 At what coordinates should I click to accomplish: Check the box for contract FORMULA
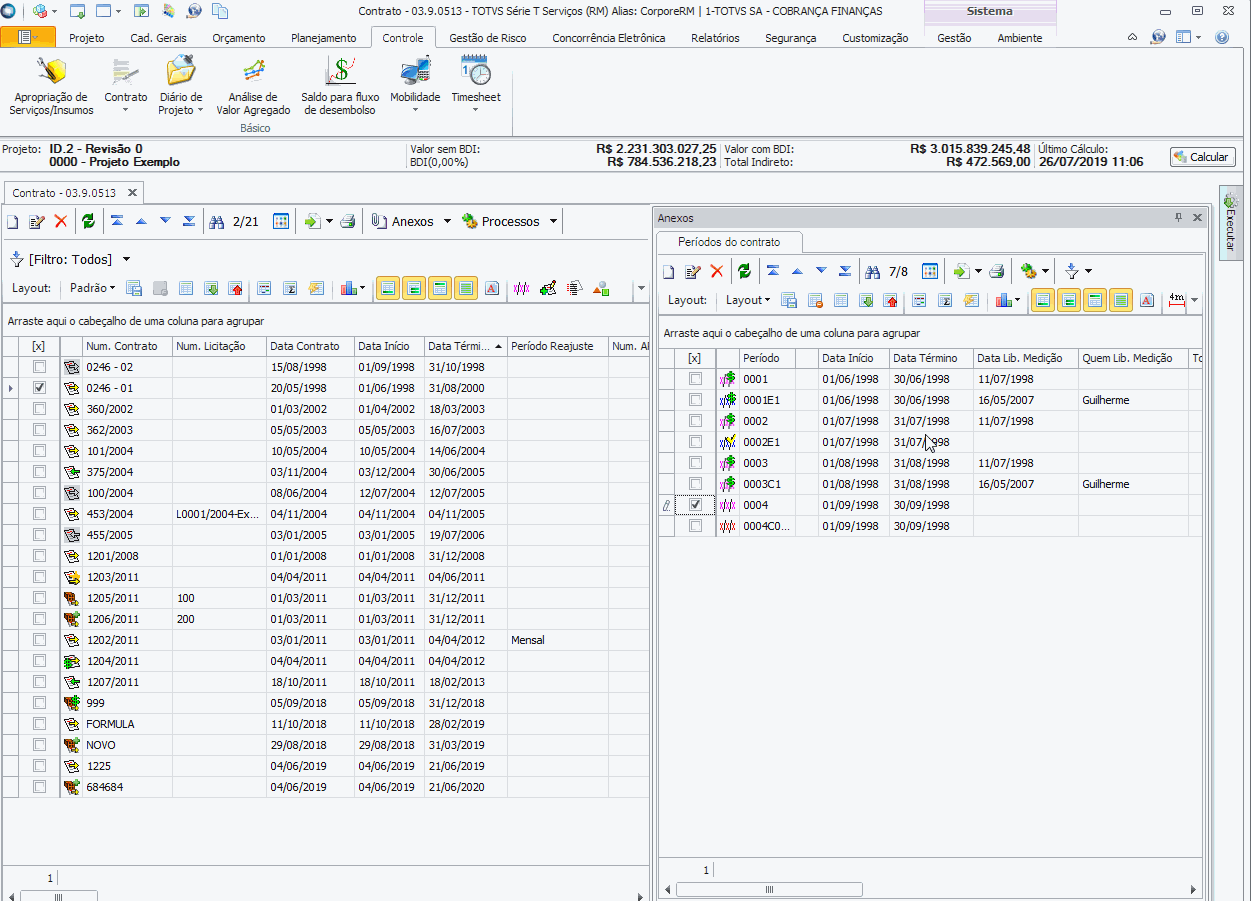(39, 724)
